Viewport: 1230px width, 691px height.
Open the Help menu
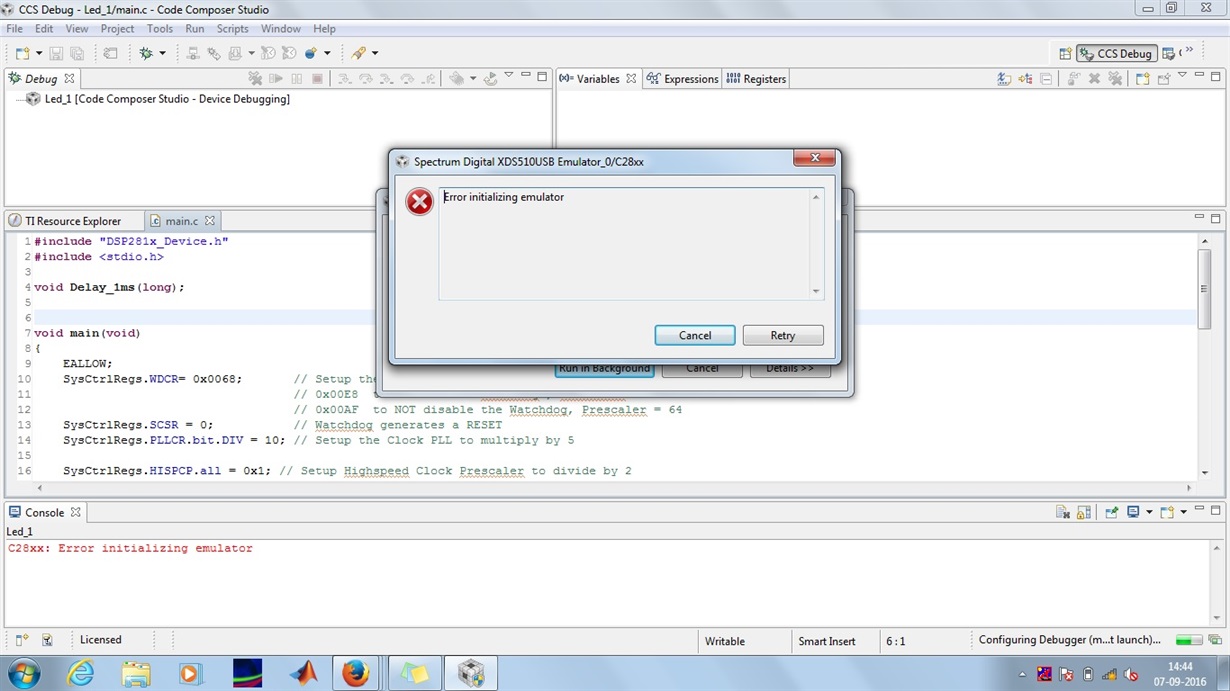[x=324, y=29]
